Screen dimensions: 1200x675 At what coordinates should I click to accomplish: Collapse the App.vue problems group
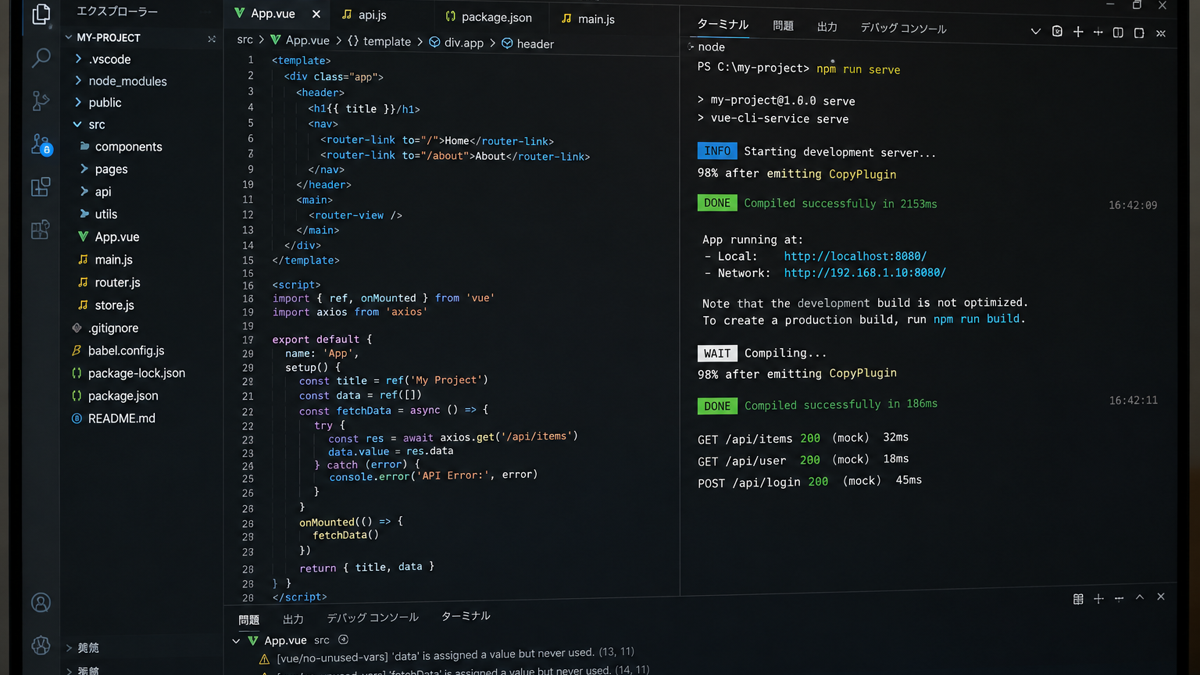click(x=236, y=640)
